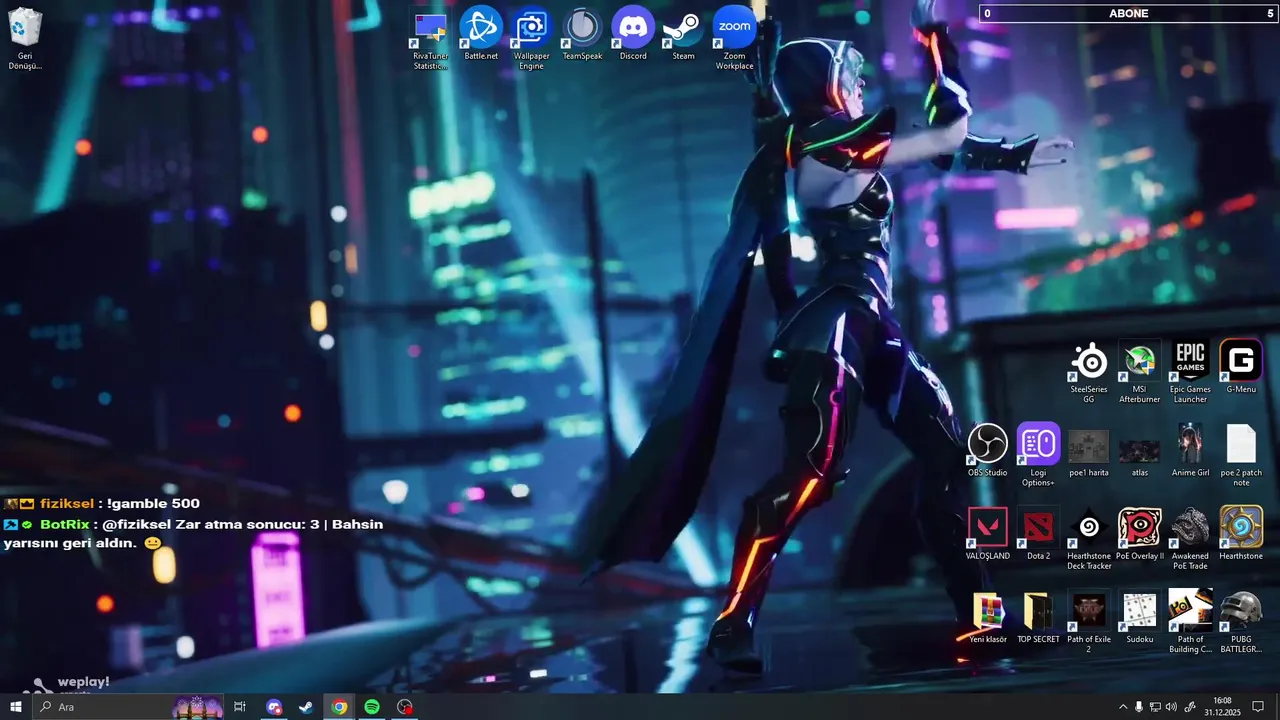Screen dimensions: 1280x720
Task: Click the search highlight illustration in taskbar
Action: (x=197, y=707)
